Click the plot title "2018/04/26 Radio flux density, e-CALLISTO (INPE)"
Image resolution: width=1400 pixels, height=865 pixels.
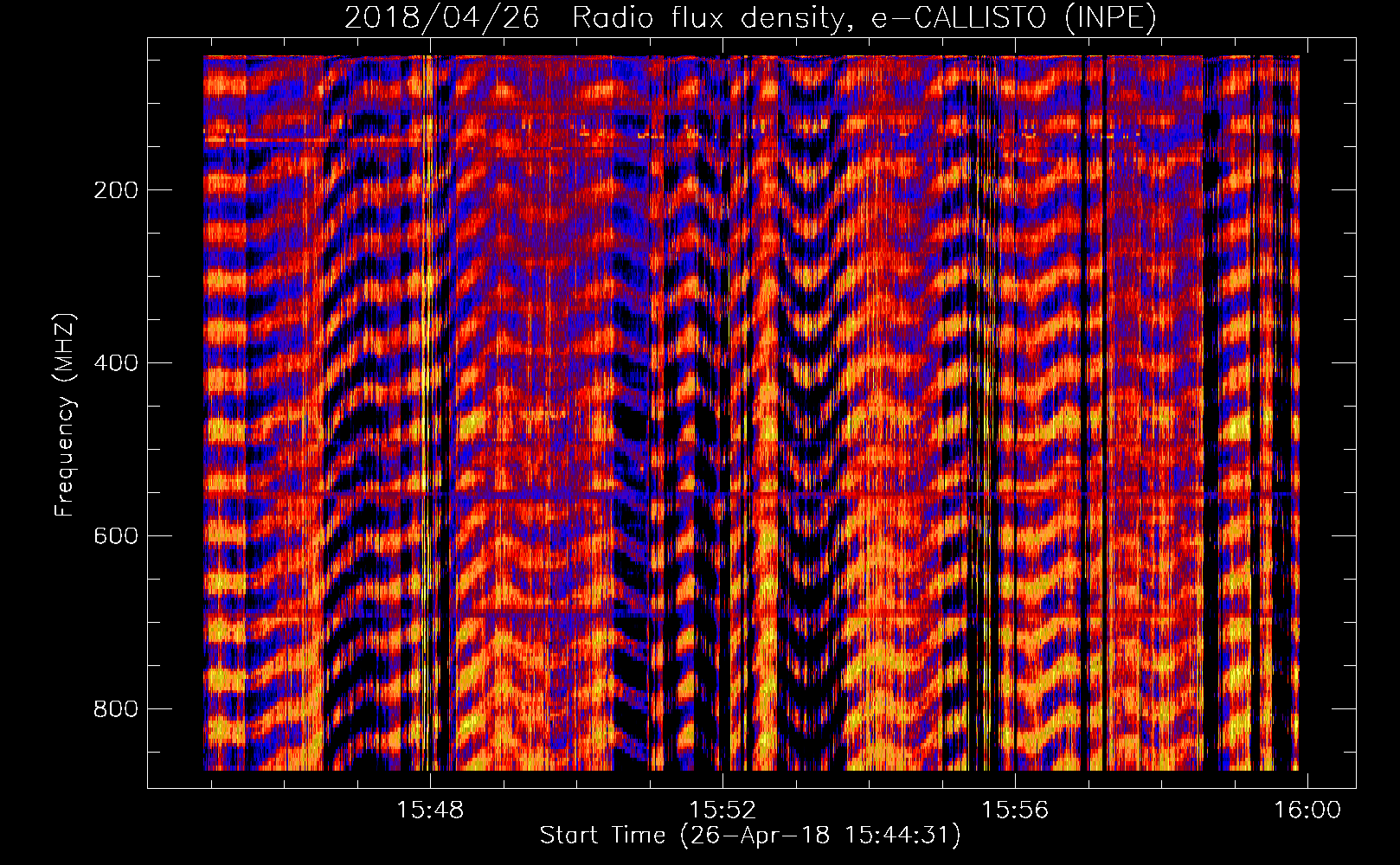coord(750,17)
